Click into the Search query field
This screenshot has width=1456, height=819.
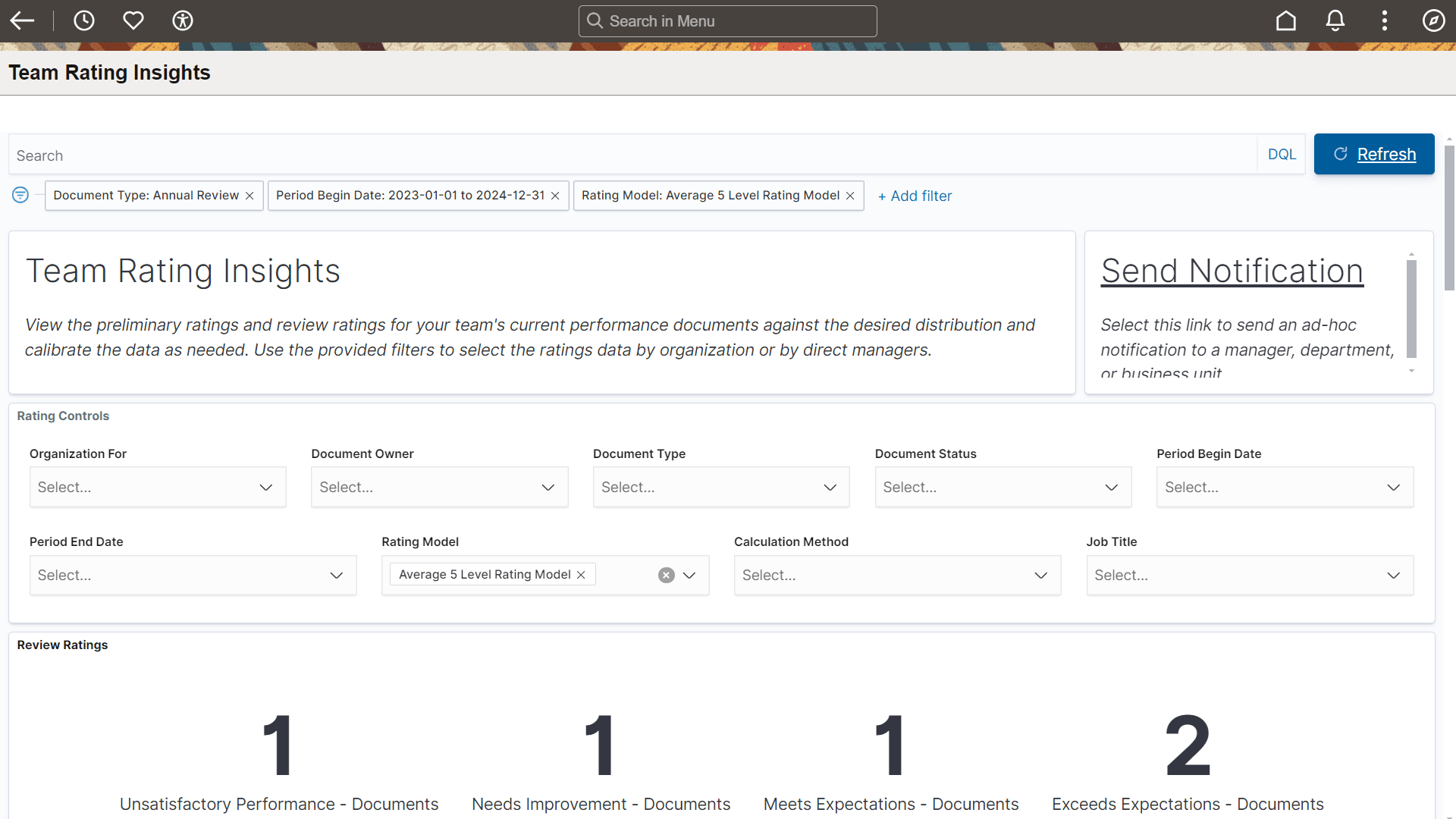pos(629,155)
